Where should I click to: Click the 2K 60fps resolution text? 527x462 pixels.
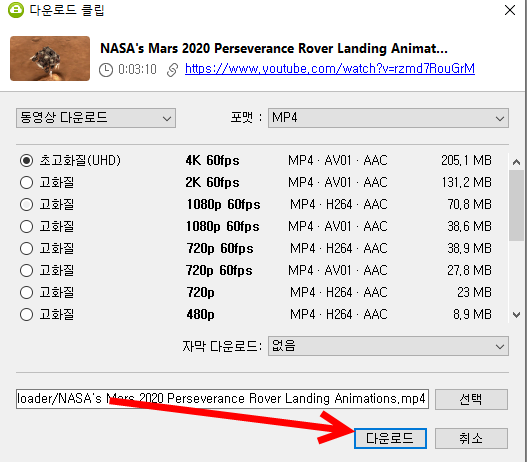pyautogui.click(x=212, y=182)
